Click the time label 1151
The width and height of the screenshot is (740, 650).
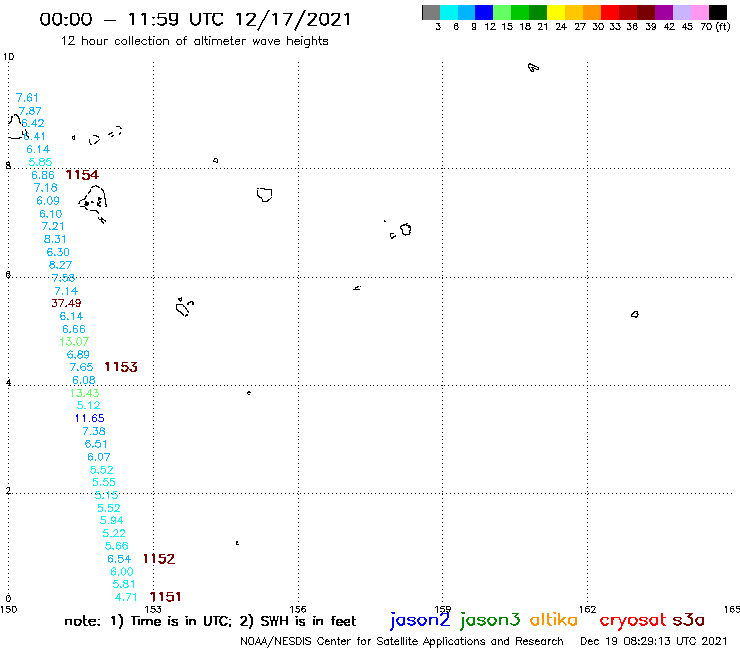click(x=165, y=597)
